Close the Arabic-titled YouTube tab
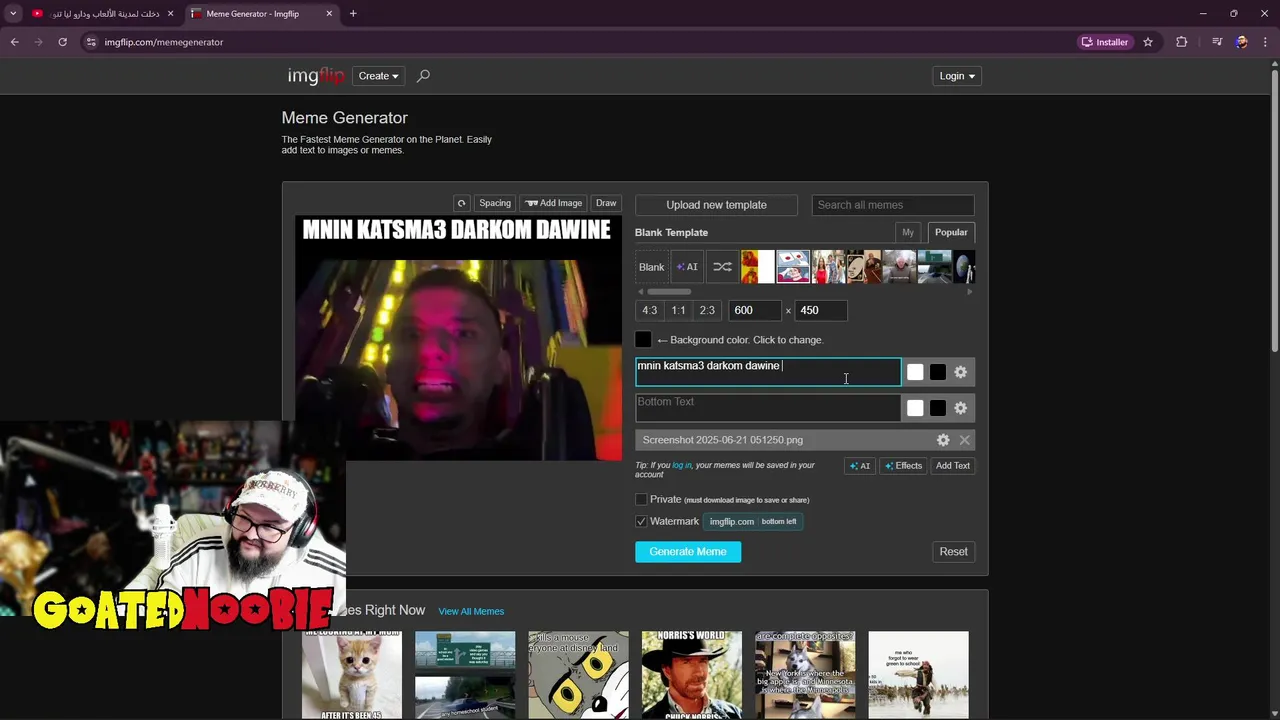 click(x=170, y=14)
